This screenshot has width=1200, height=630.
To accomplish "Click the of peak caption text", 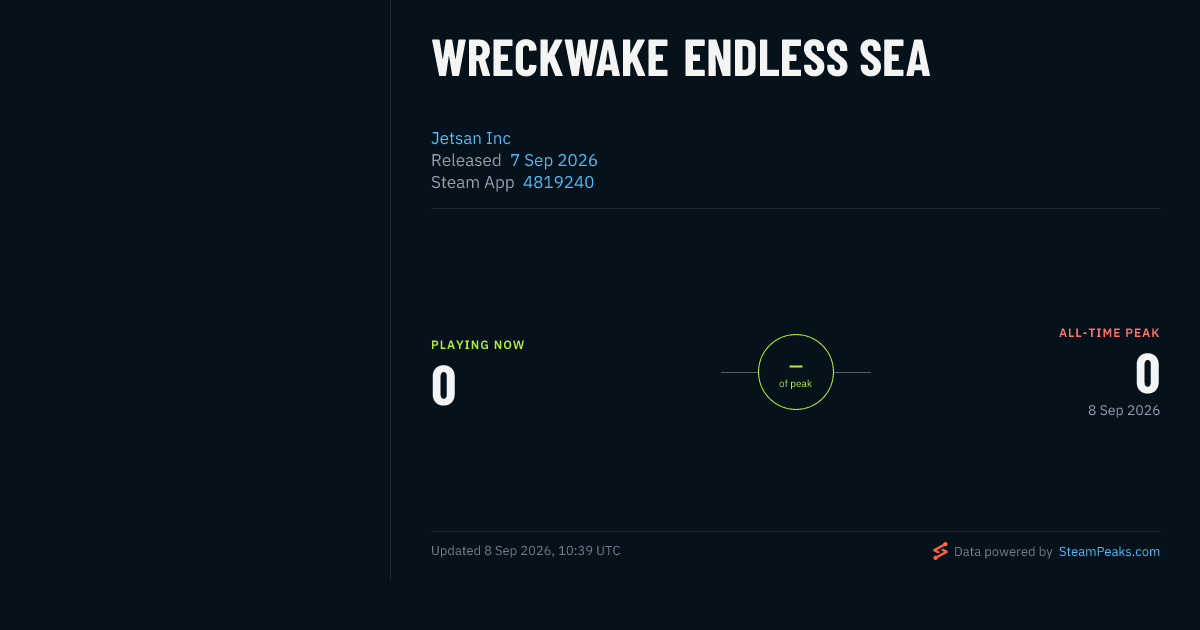I will [x=796, y=384].
